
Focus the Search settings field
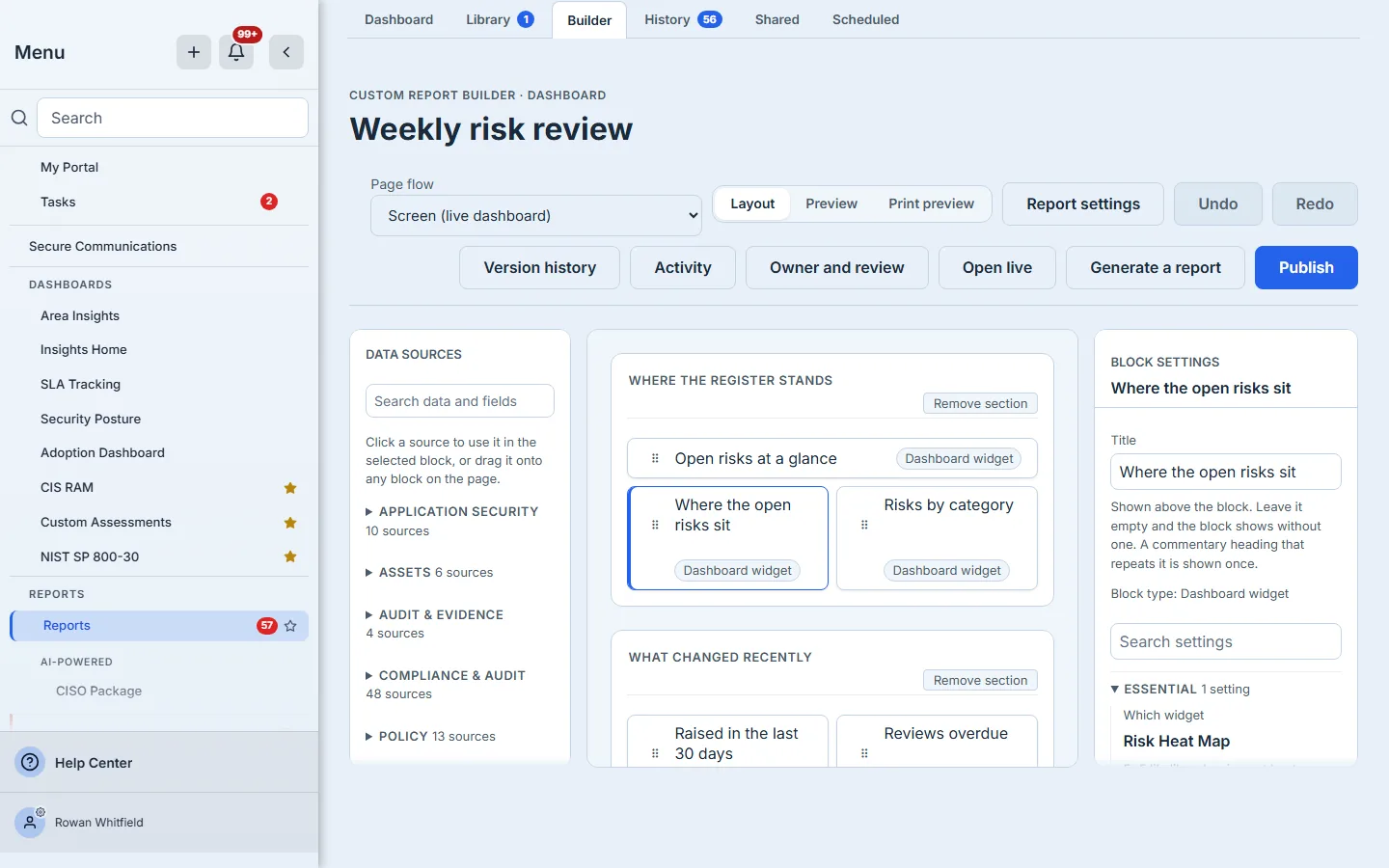click(x=1226, y=641)
